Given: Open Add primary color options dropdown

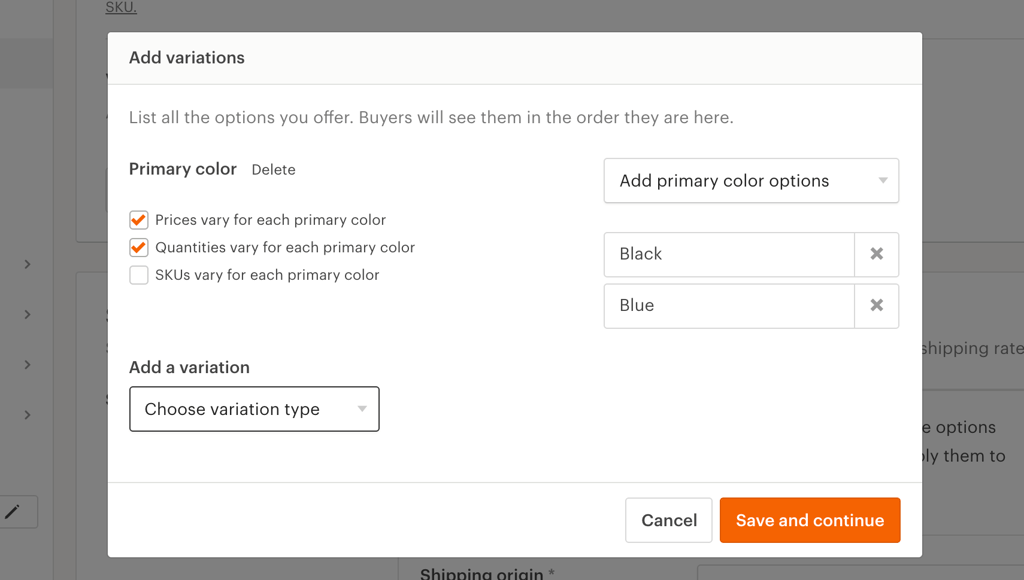Looking at the screenshot, I should (x=751, y=180).
